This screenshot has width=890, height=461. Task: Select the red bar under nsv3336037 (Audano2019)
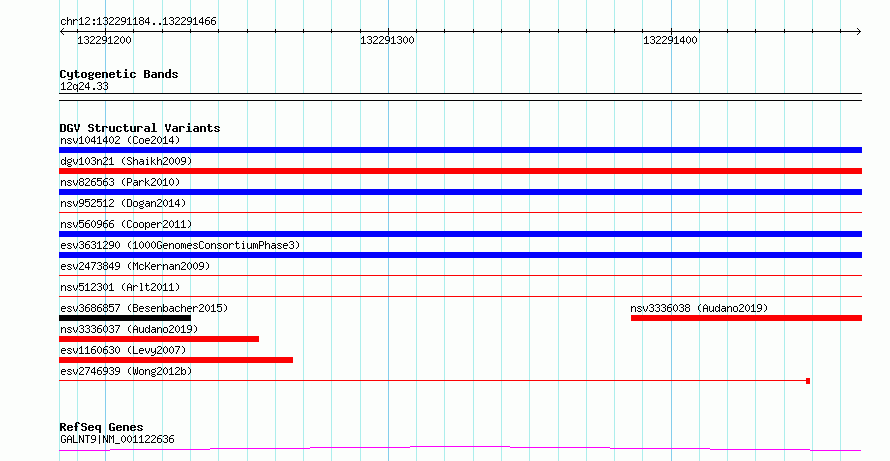(x=159, y=339)
